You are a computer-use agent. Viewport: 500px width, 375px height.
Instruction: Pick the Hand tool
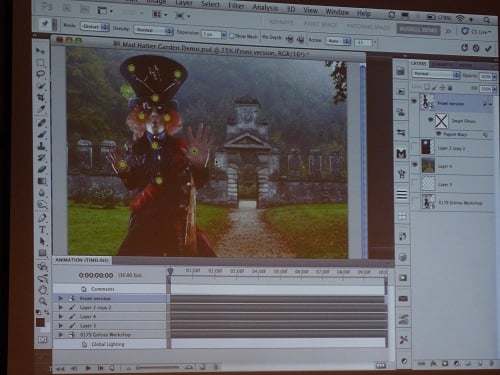click(43, 289)
